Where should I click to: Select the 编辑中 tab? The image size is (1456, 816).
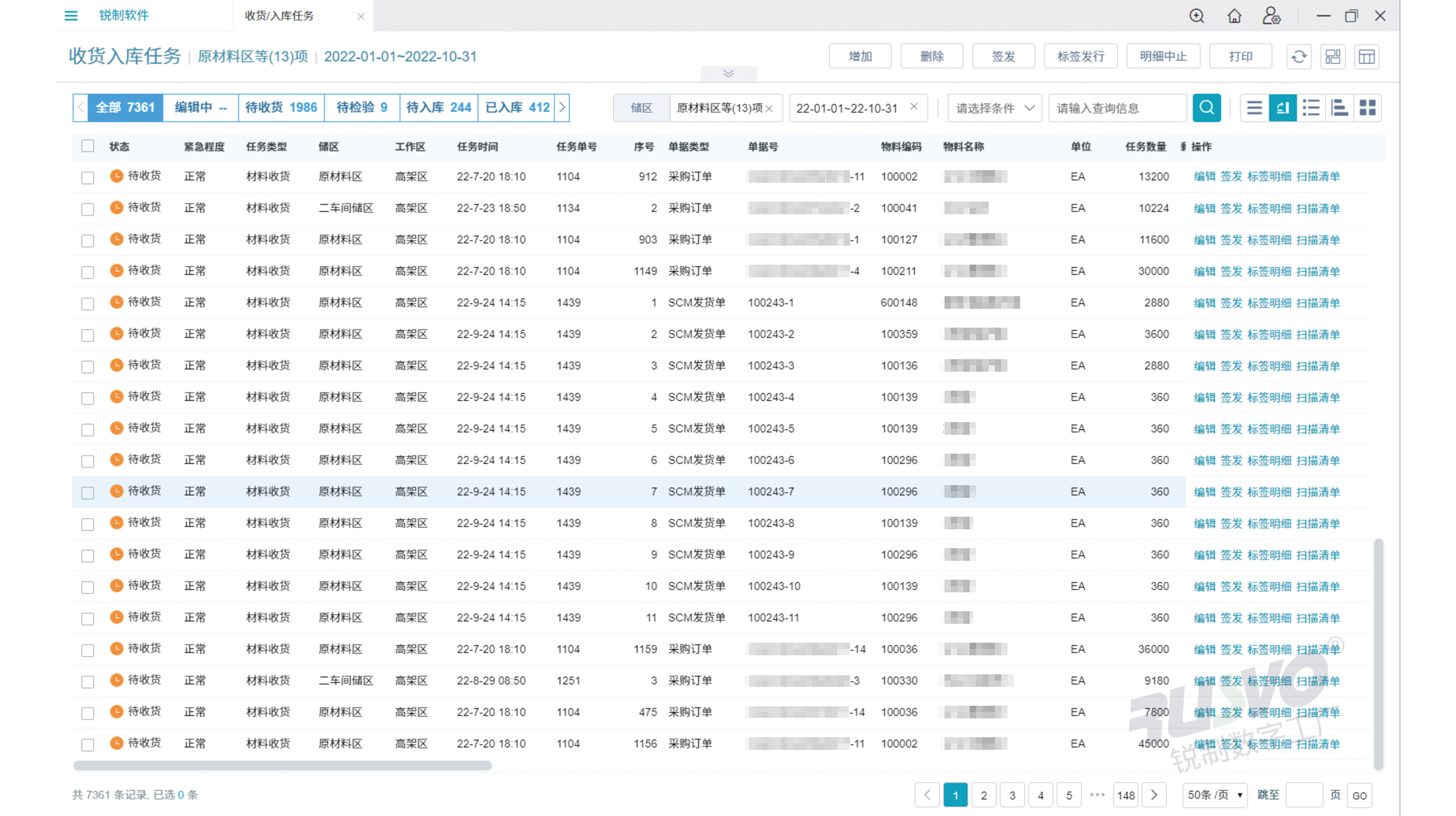pos(201,108)
